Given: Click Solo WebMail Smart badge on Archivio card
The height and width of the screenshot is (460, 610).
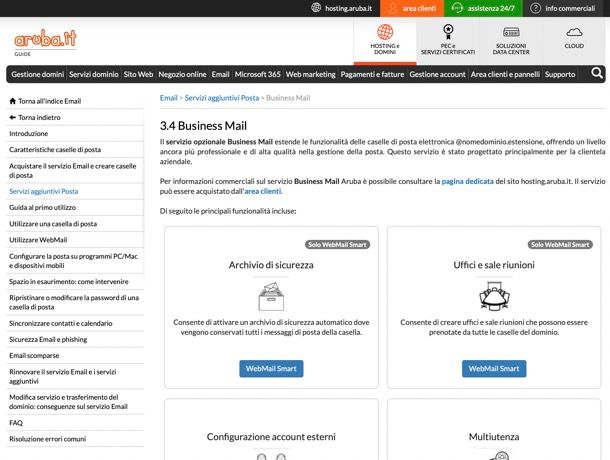Looking at the screenshot, I should click(337, 244).
